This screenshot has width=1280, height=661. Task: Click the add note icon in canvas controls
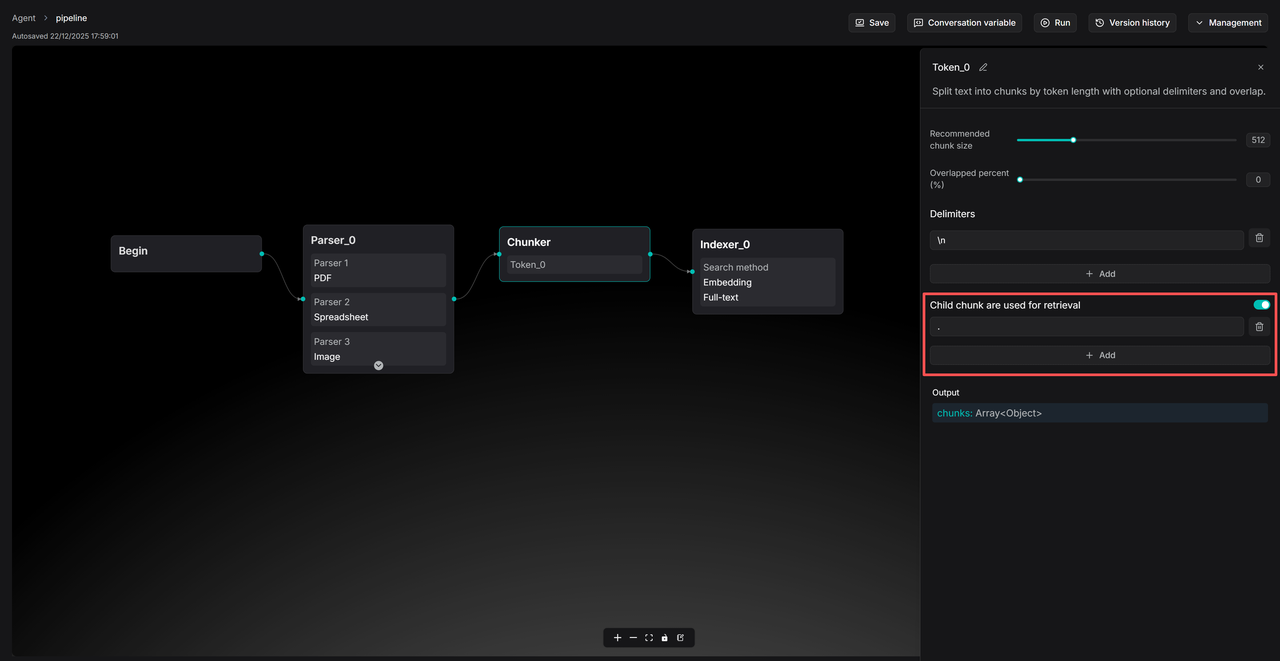(x=680, y=638)
